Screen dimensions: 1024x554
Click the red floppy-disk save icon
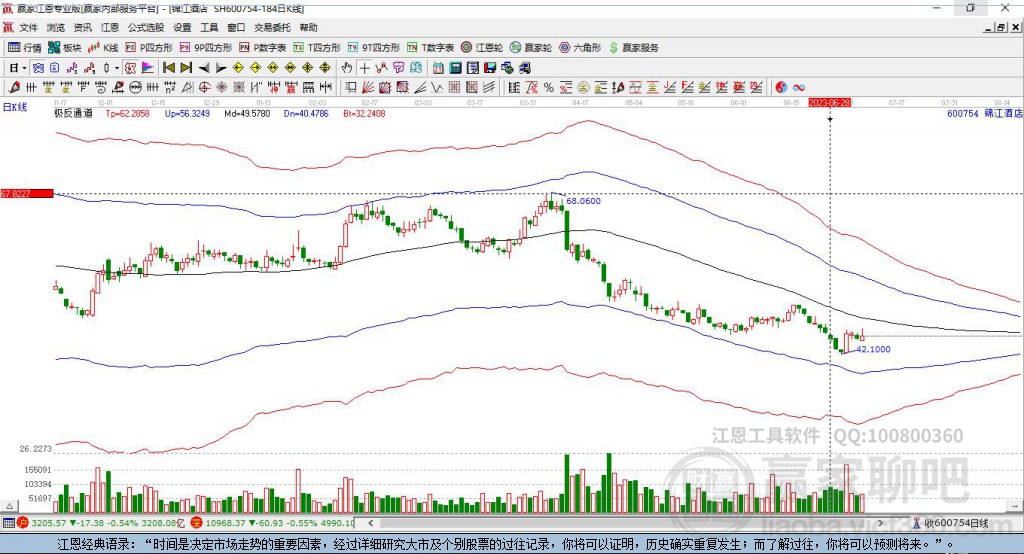tap(490, 68)
